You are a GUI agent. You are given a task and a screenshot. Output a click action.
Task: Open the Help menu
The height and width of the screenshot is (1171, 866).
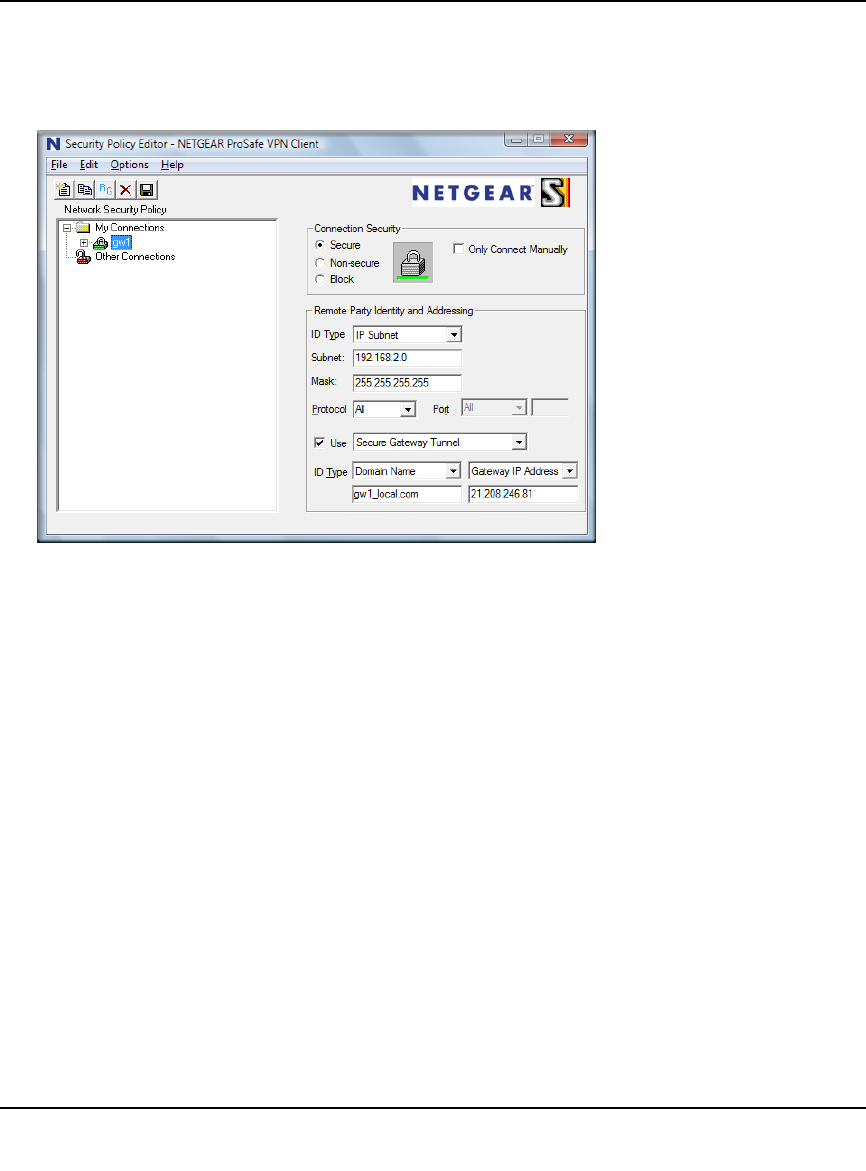[172, 165]
